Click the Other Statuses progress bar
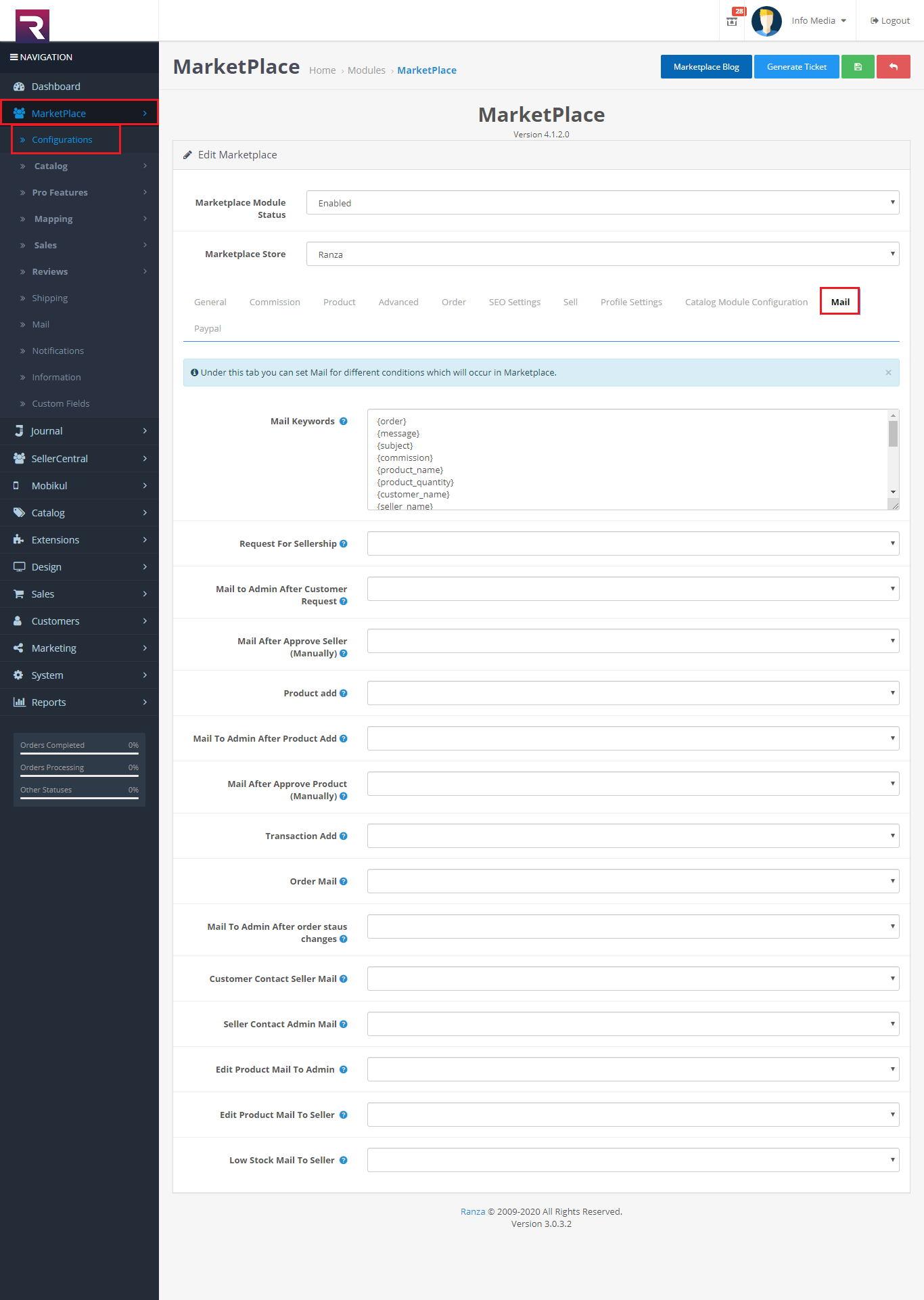Viewport: 924px width, 1300px height. click(x=79, y=798)
